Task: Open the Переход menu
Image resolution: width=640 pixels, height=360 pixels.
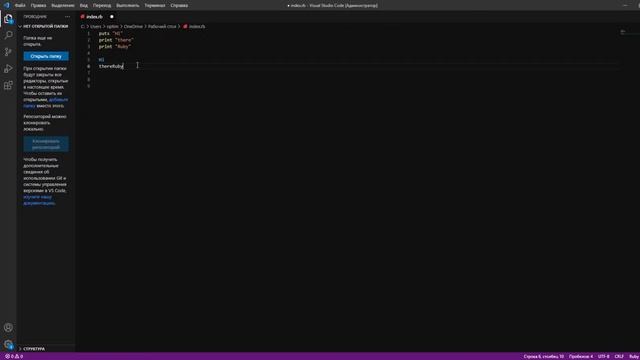Action: click(x=102, y=5)
